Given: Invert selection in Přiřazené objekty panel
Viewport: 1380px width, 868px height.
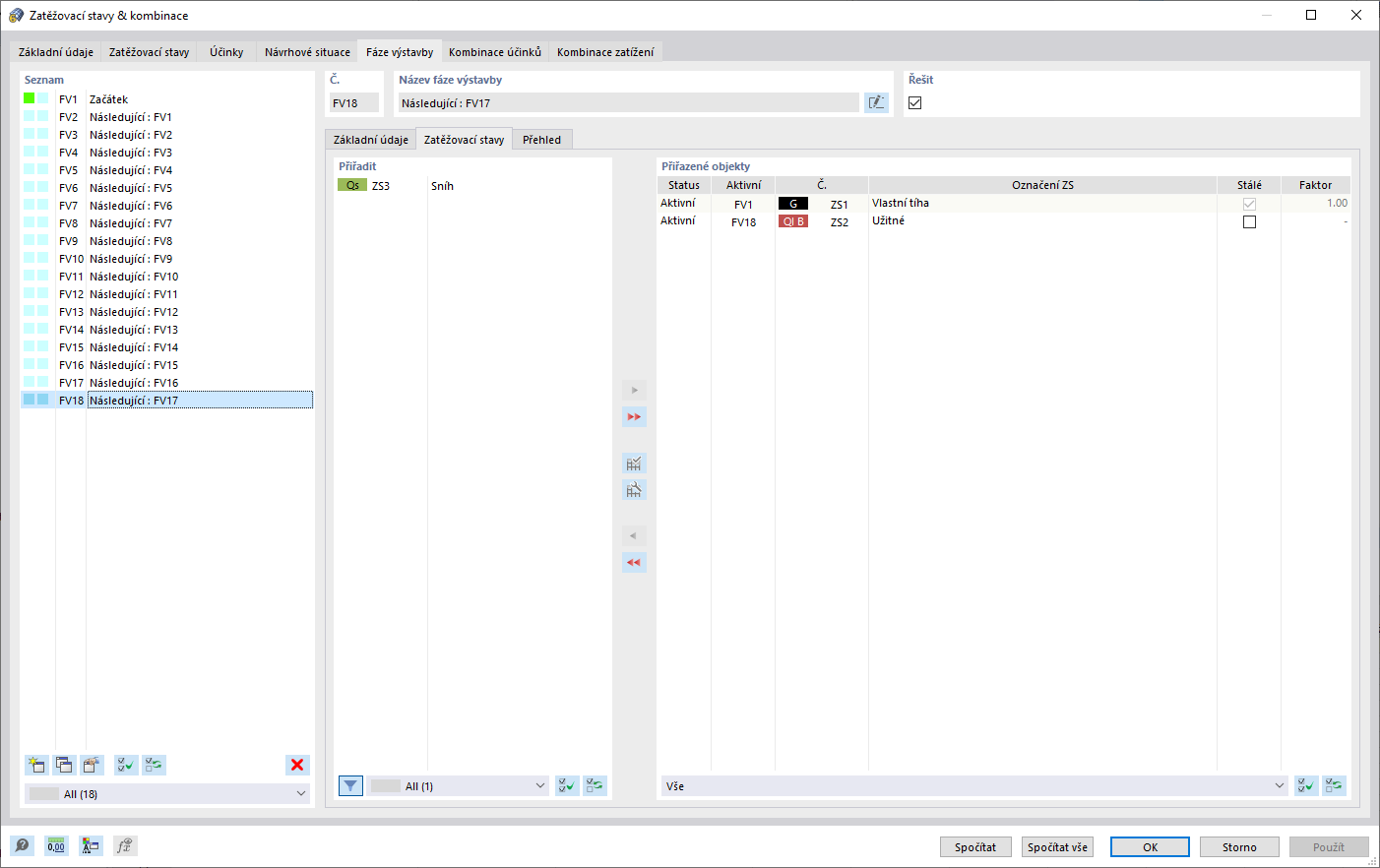Looking at the screenshot, I should tap(1334, 785).
